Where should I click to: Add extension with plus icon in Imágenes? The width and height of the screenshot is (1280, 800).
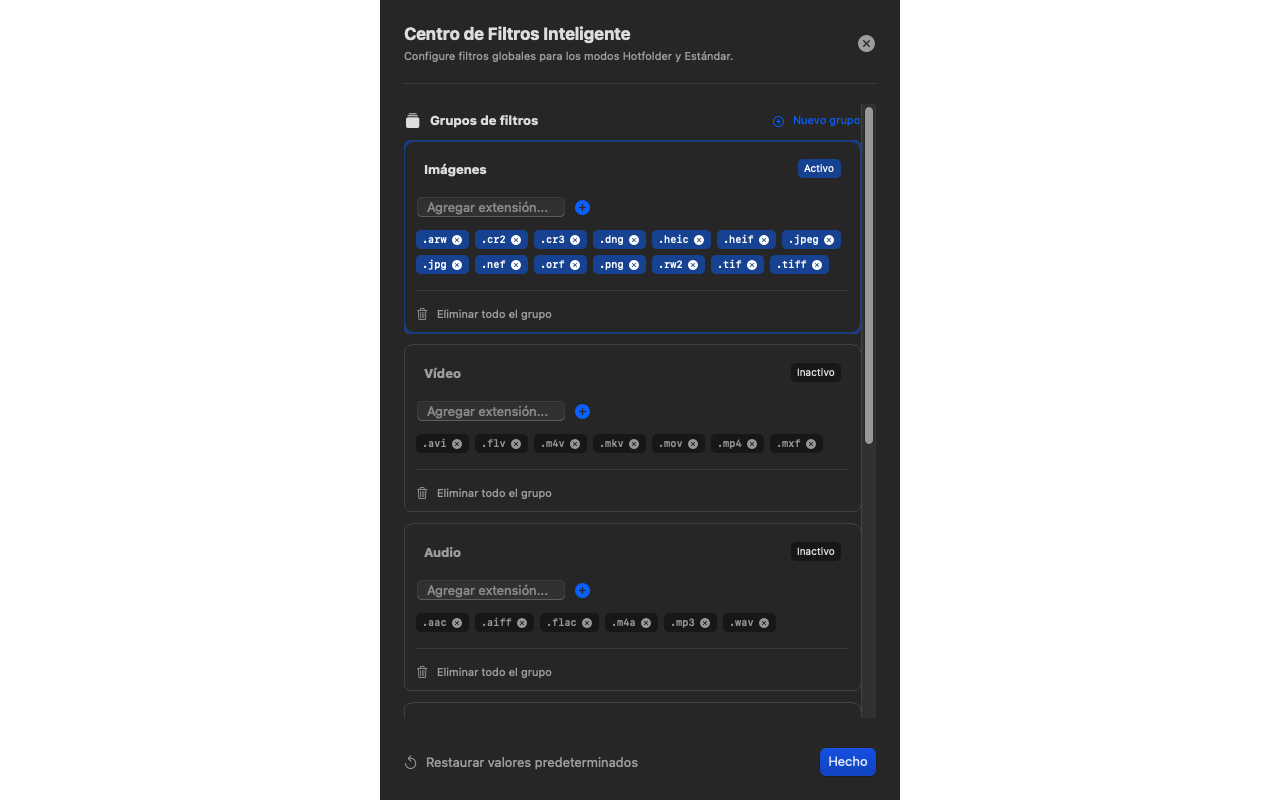tap(583, 208)
